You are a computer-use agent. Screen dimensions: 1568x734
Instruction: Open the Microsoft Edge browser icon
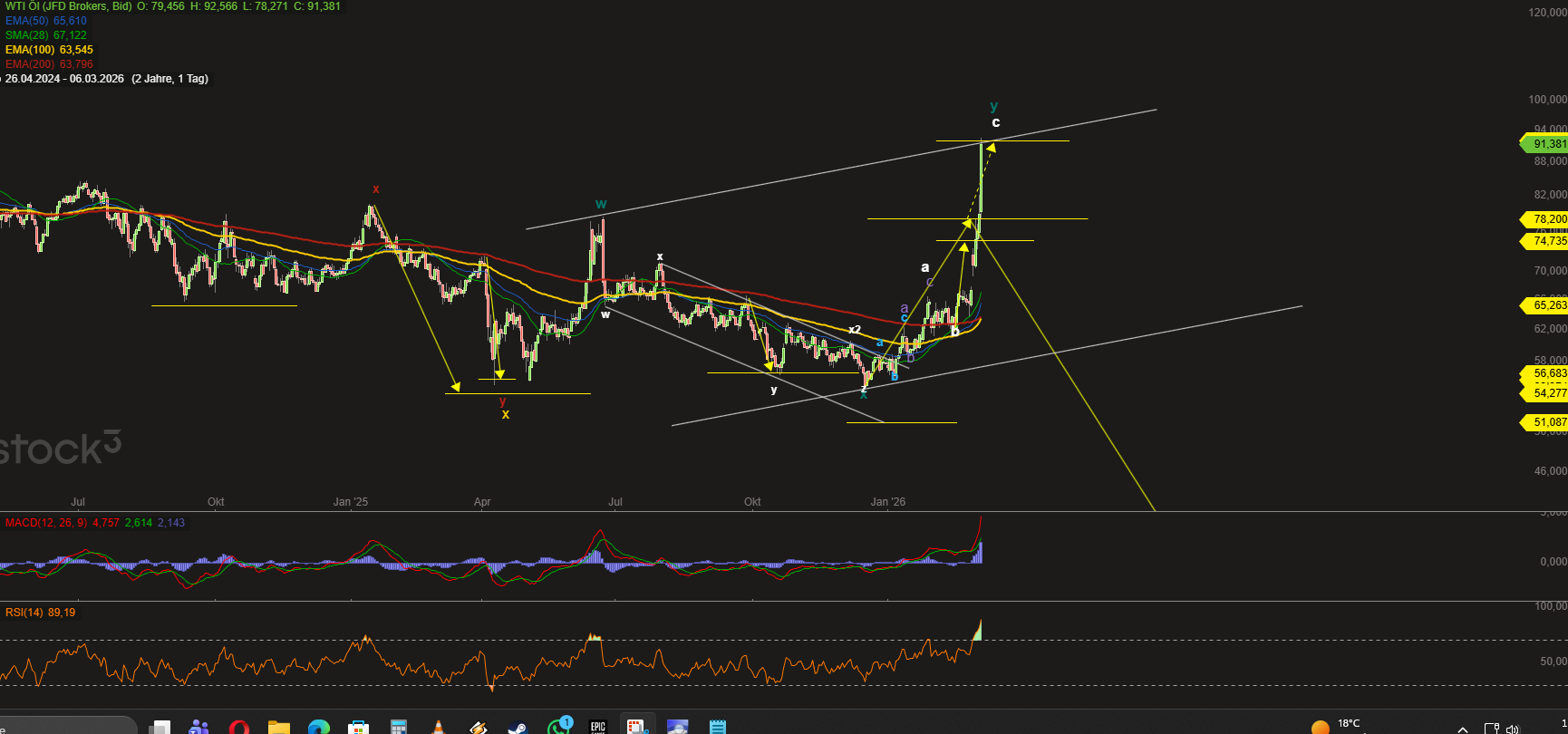(318, 727)
